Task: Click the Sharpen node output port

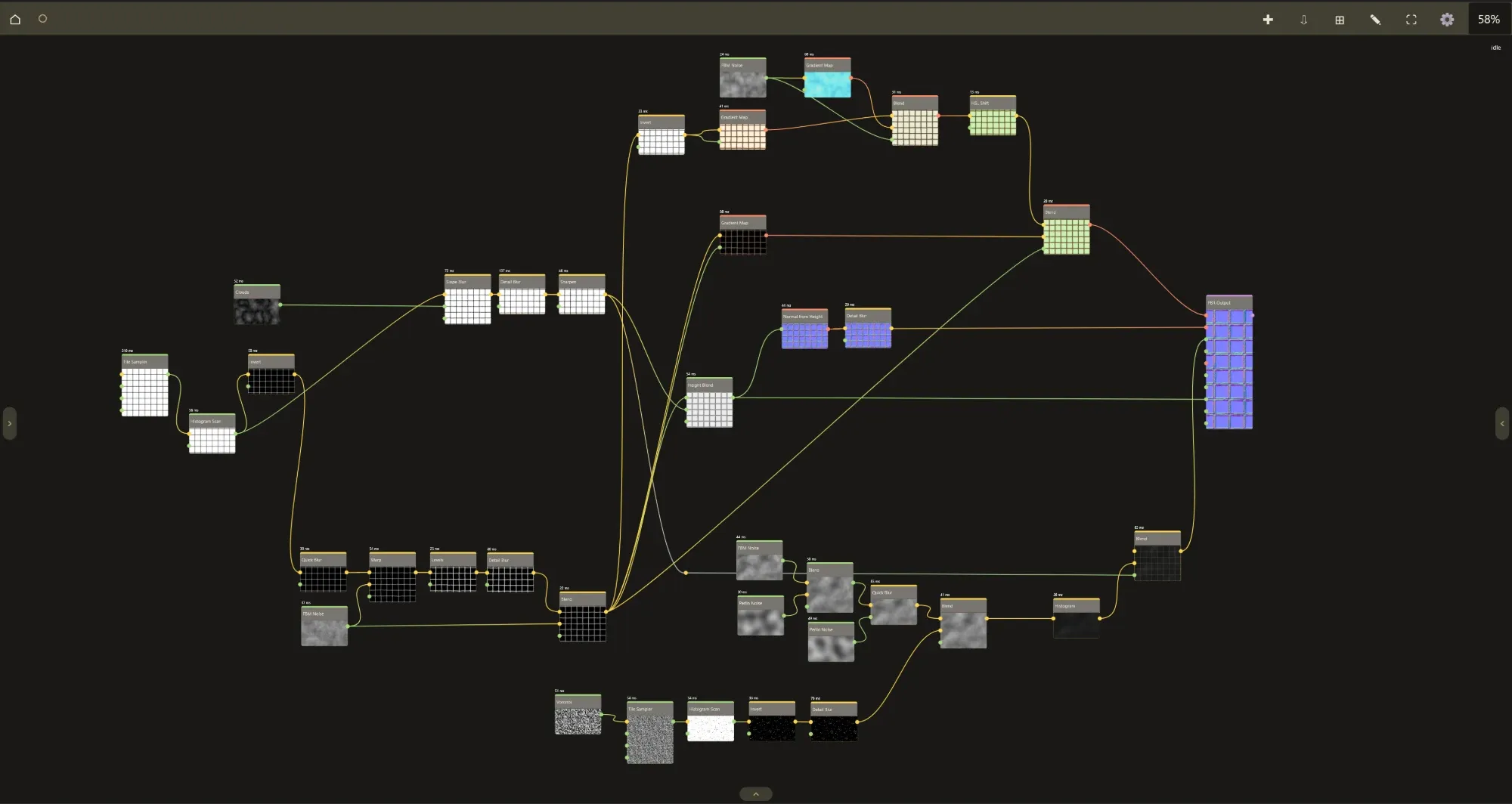Action: click(605, 294)
